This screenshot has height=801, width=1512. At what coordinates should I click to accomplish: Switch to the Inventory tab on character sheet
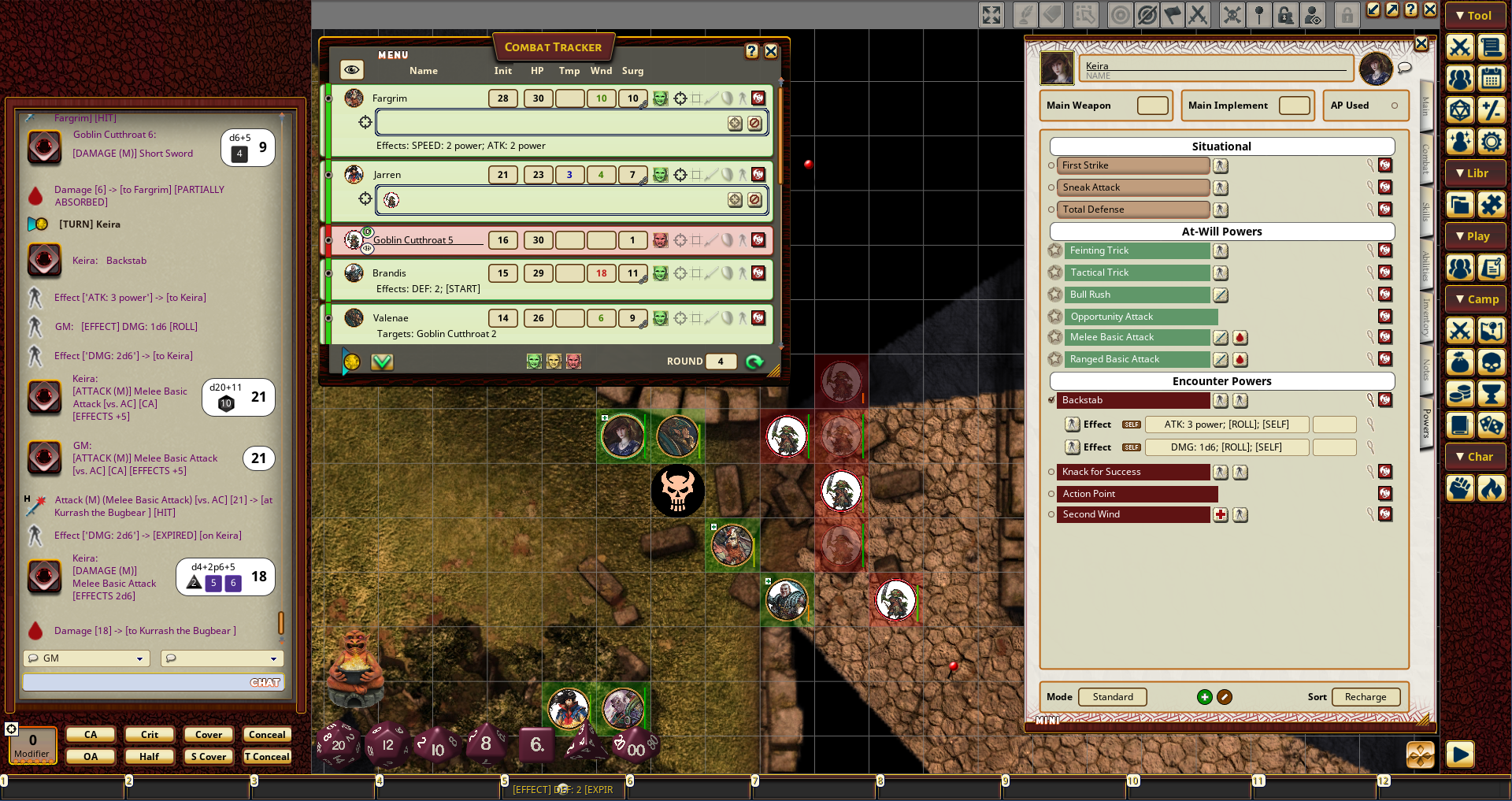click(1425, 317)
